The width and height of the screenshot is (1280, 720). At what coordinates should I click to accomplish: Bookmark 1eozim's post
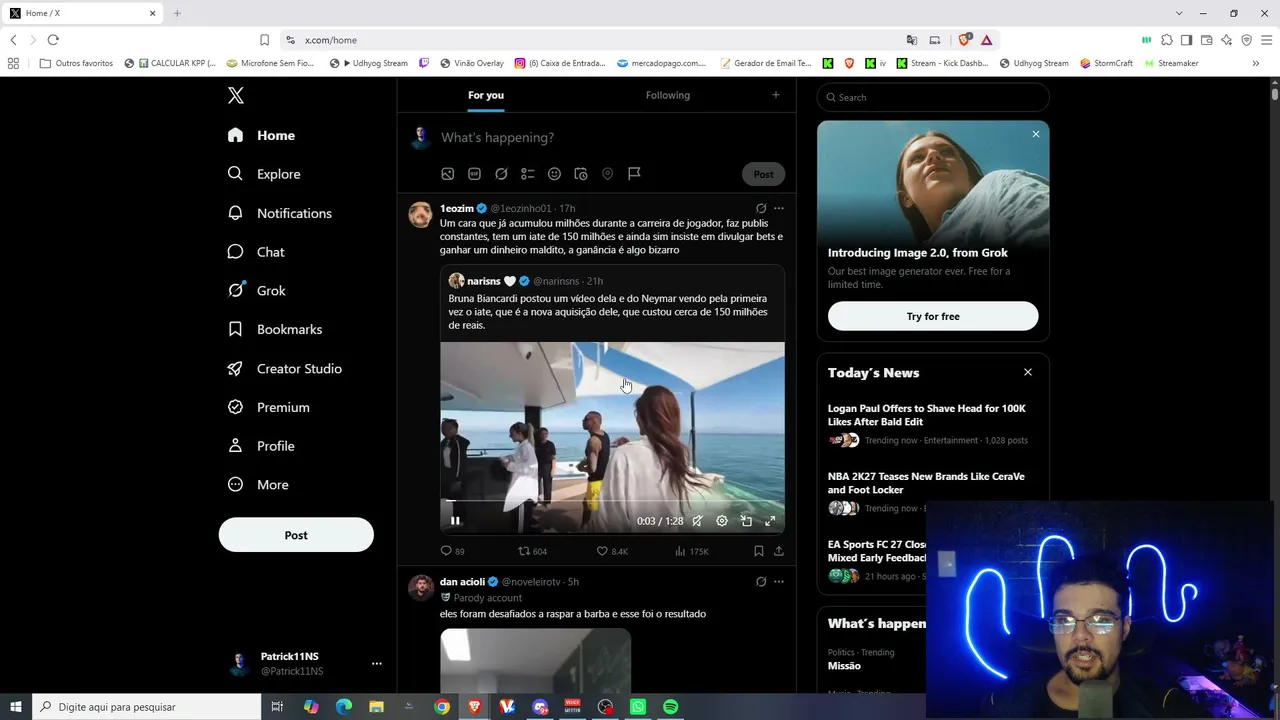point(759,551)
